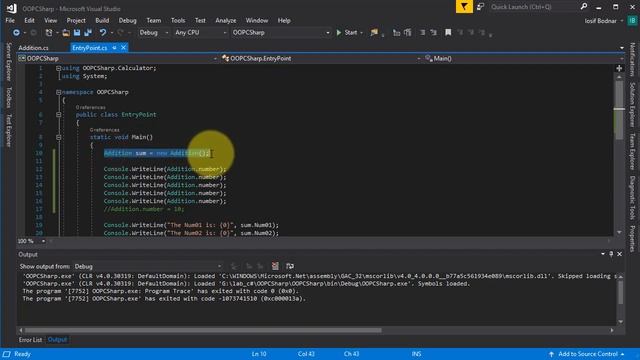The image size is (640, 360).
Task: Pin the EntryPoint.cs tab
Action: click(x=114, y=48)
